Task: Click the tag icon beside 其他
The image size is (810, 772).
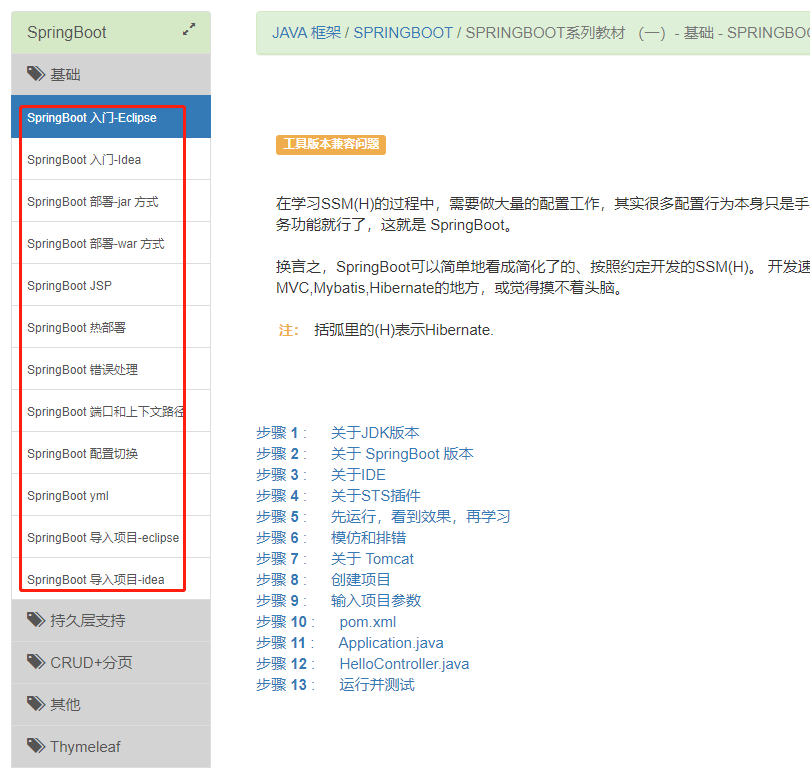Action: click(x=36, y=703)
